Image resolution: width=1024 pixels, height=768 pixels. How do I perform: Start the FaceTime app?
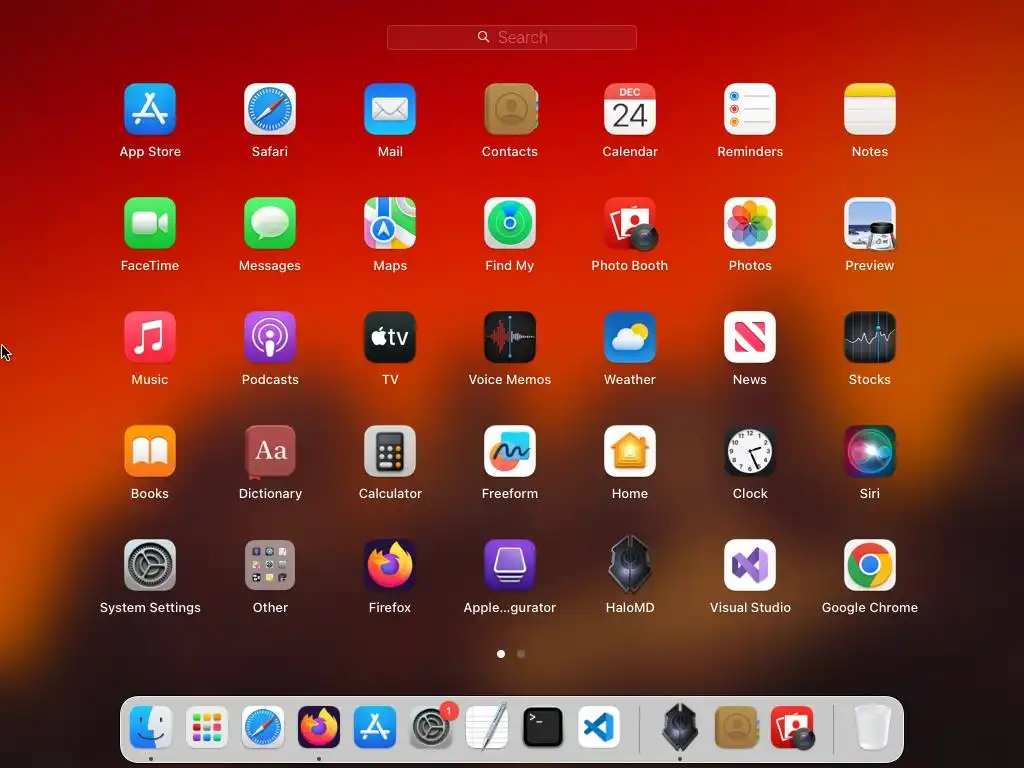pos(150,223)
